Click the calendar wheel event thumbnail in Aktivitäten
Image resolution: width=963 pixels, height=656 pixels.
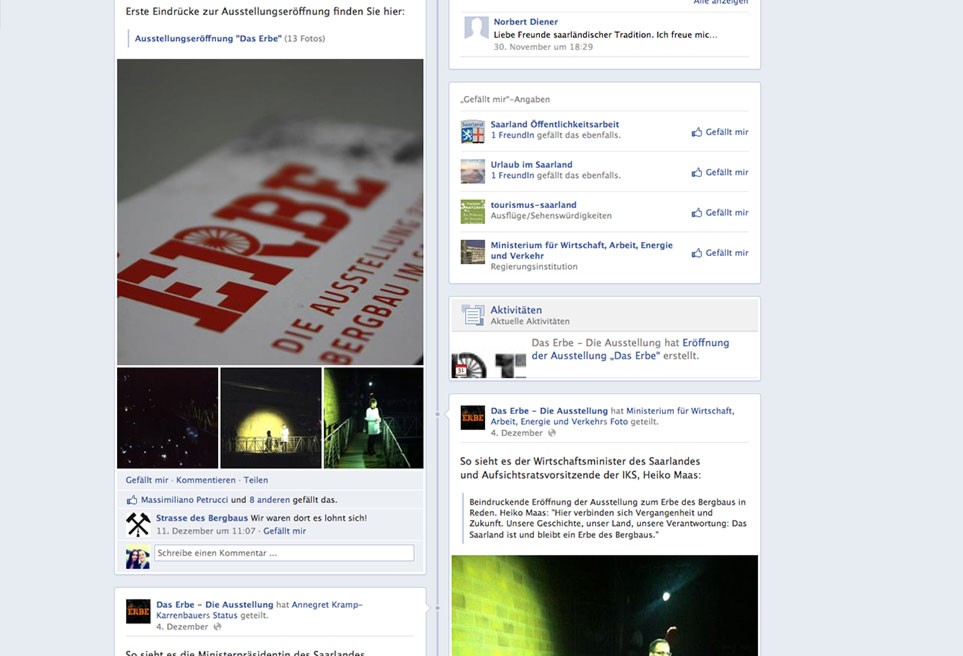(469, 365)
